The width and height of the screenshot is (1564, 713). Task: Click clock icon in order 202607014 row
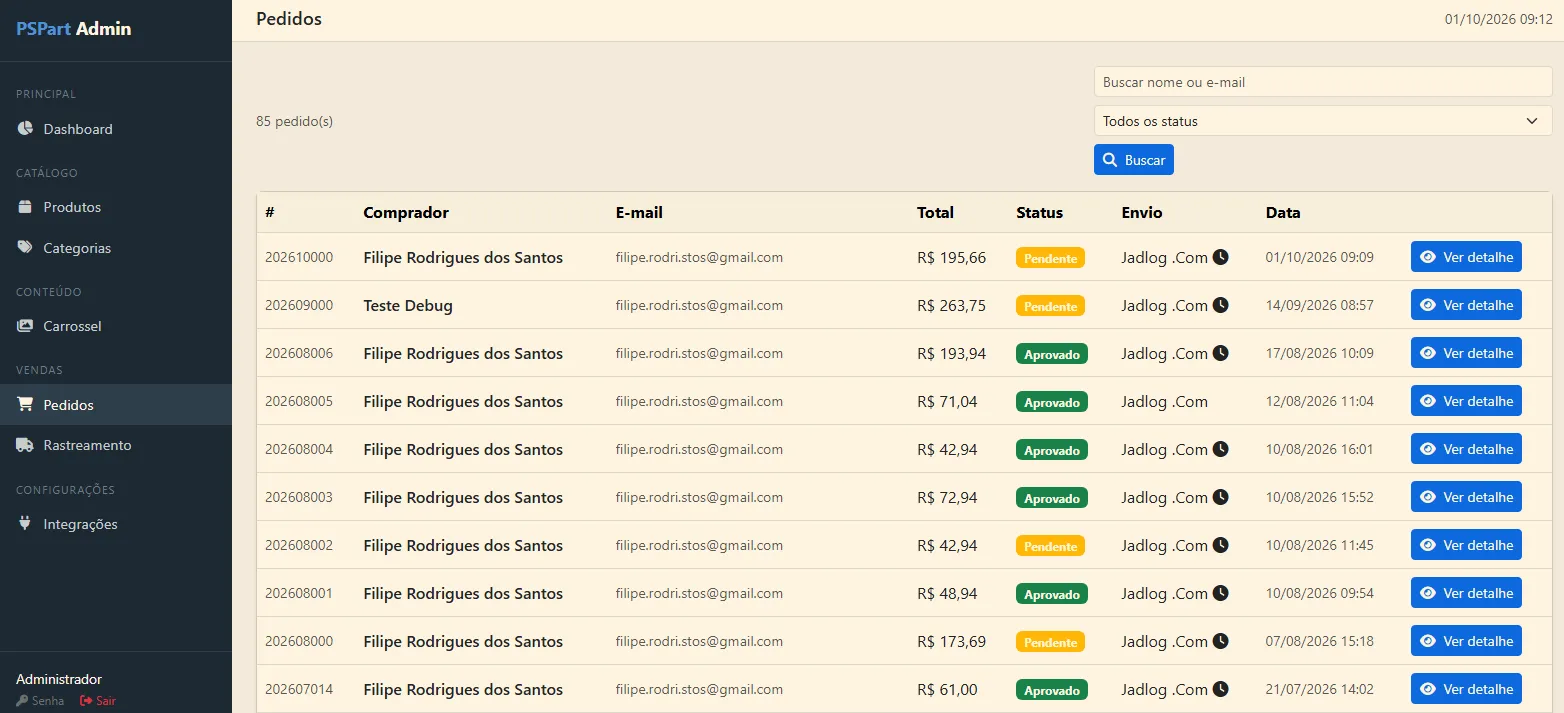pyautogui.click(x=1220, y=689)
